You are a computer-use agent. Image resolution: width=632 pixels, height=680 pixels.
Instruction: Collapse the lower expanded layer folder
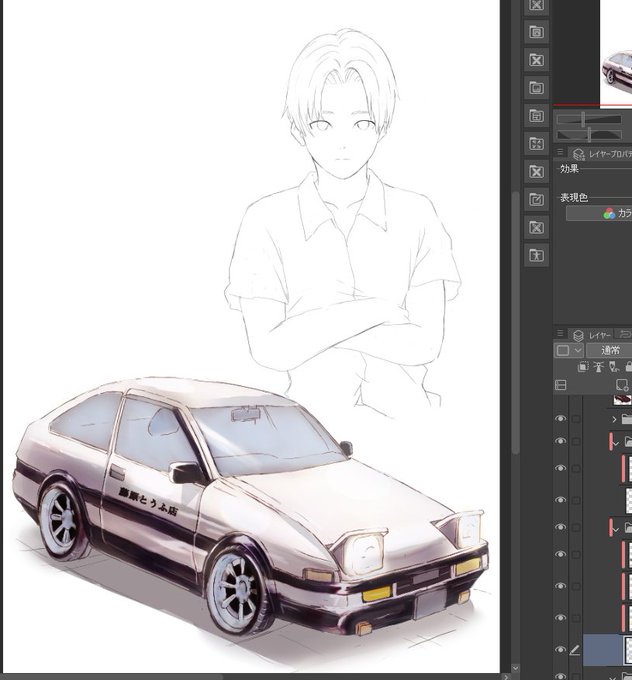[x=616, y=529]
